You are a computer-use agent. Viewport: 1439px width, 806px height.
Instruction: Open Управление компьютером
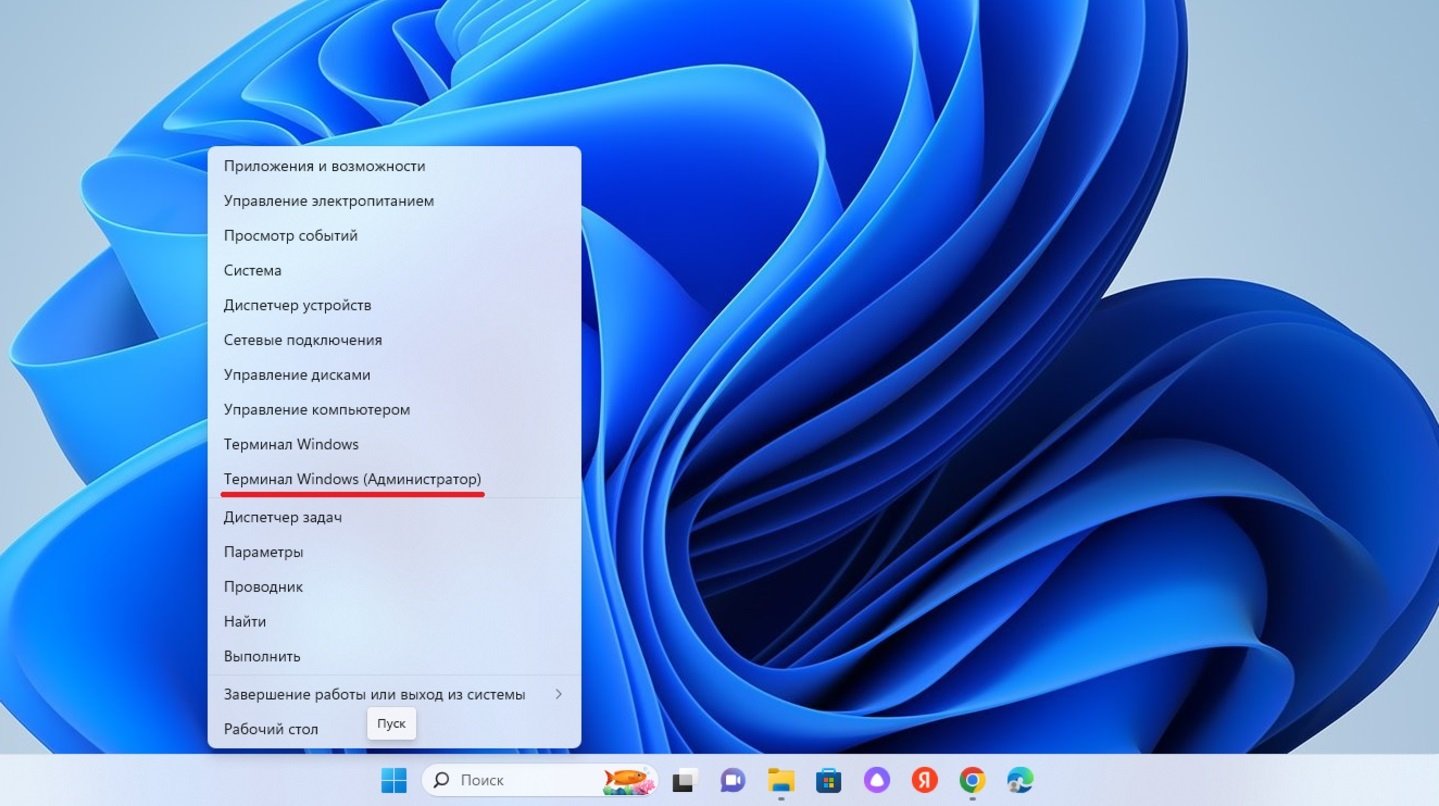(394, 409)
